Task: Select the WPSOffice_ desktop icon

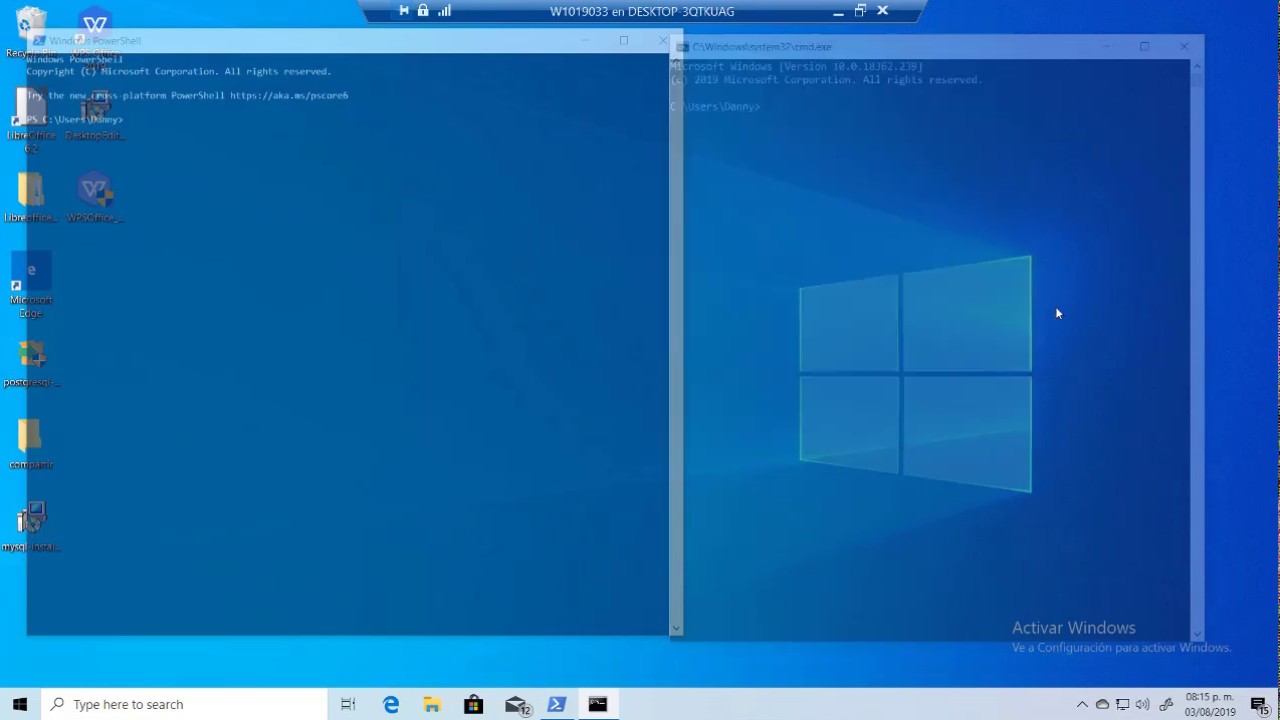Action: point(96,197)
